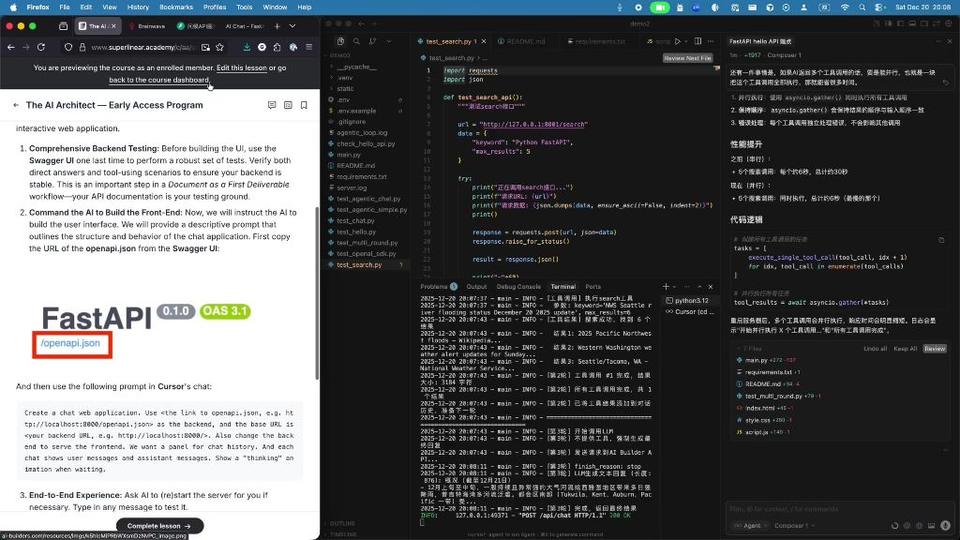Go back using the Firefox back arrow
The height and width of the screenshot is (540, 960).
point(11,47)
